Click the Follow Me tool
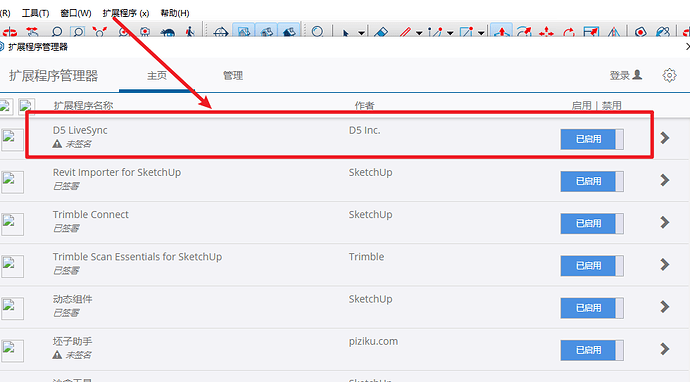This screenshot has width=690, height=382. click(524, 32)
